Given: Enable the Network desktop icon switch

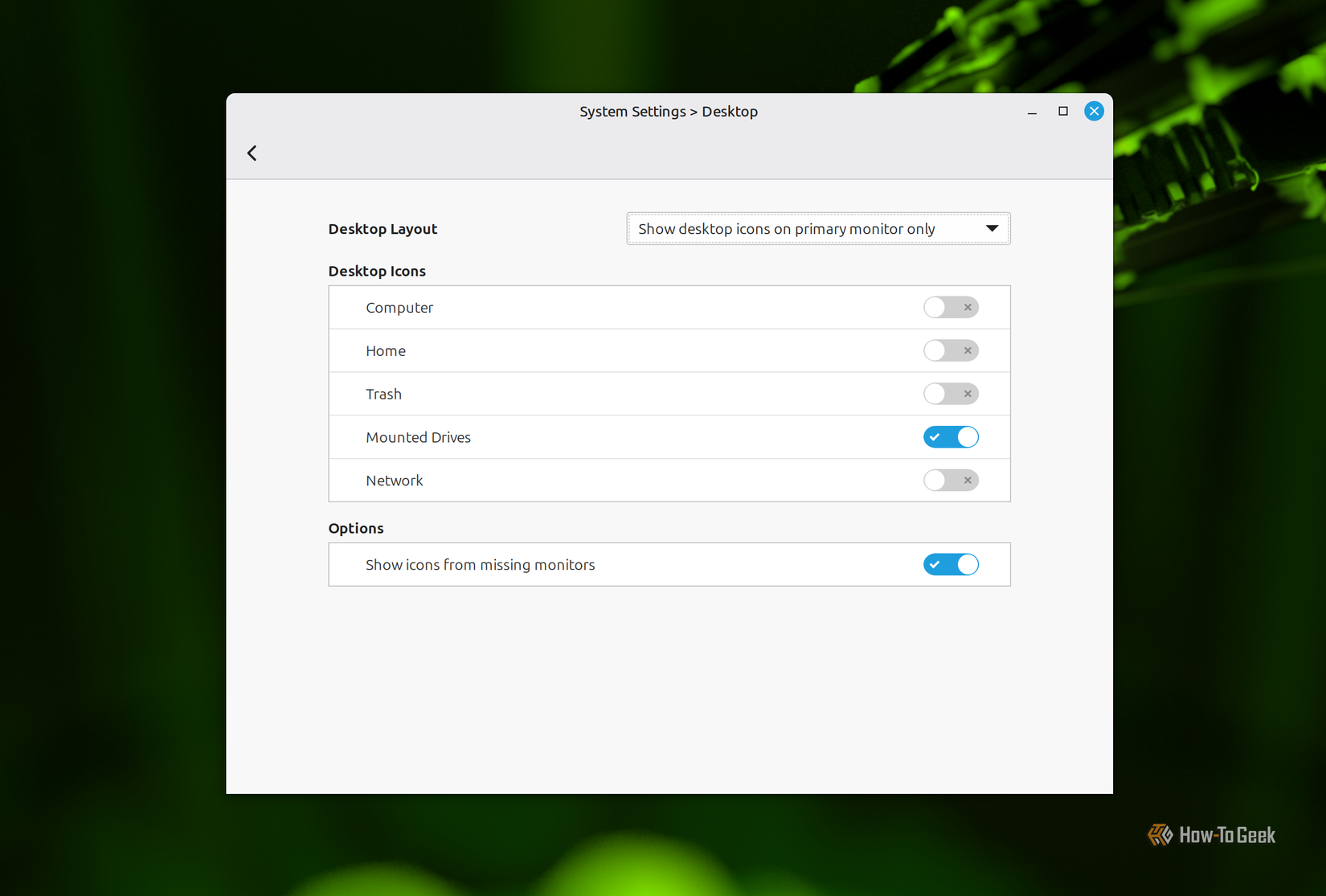Looking at the screenshot, I should [951, 481].
